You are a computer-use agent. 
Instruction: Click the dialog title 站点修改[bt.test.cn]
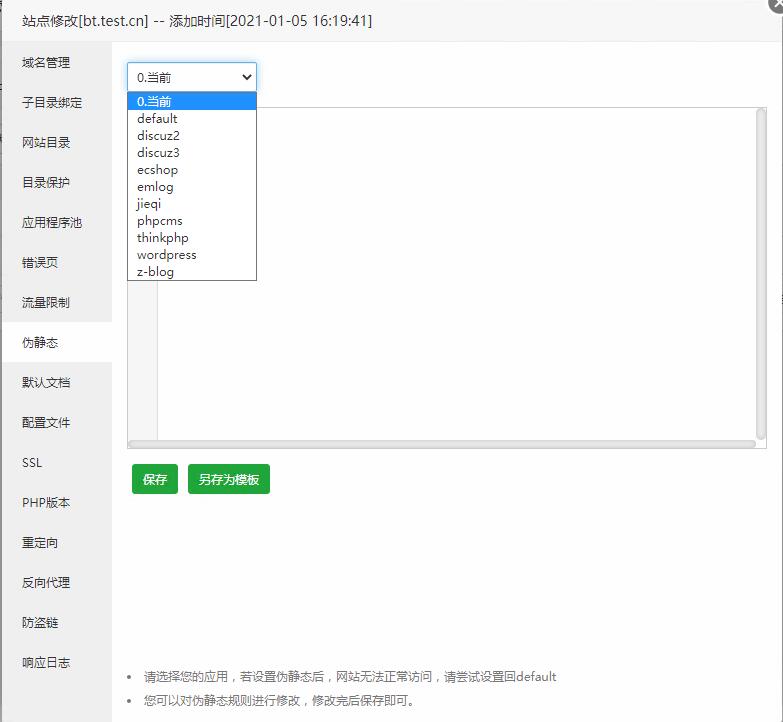pyautogui.click(x=85, y=21)
